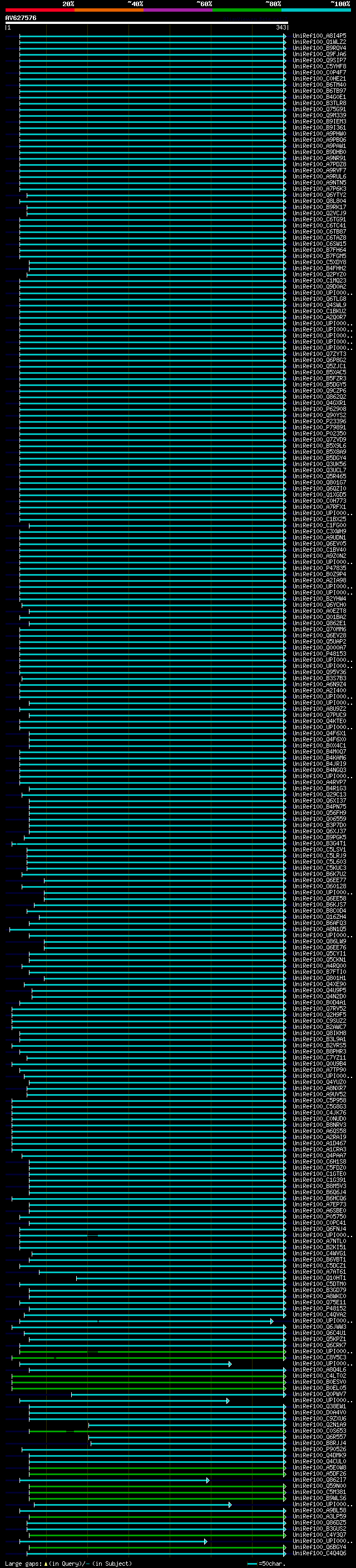
Task: Select the UniRef100_B7FH64 label
Action: 319,250
